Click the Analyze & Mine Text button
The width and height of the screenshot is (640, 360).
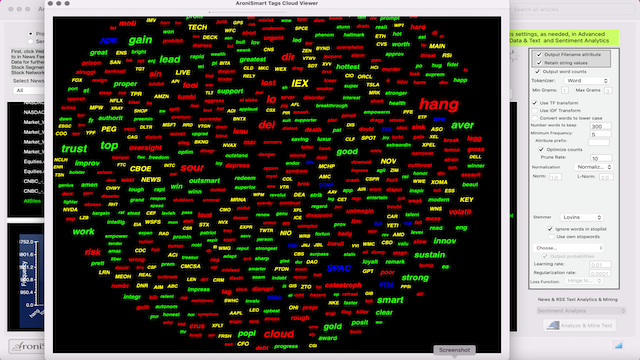tap(580, 325)
